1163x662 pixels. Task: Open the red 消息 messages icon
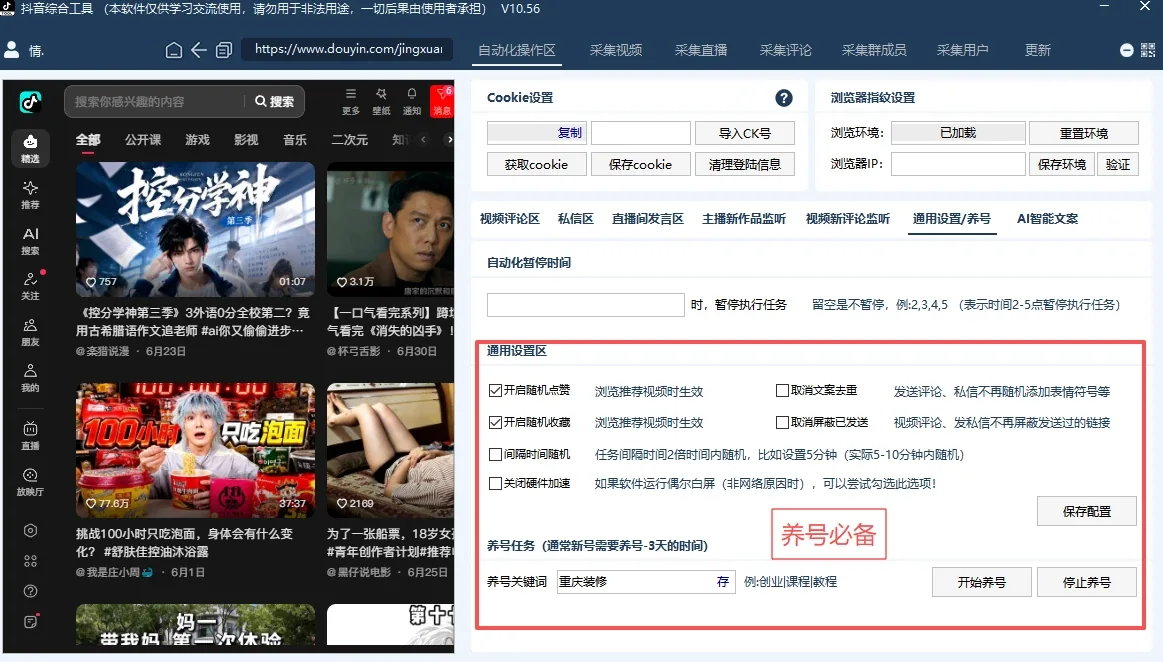(x=442, y=102)
